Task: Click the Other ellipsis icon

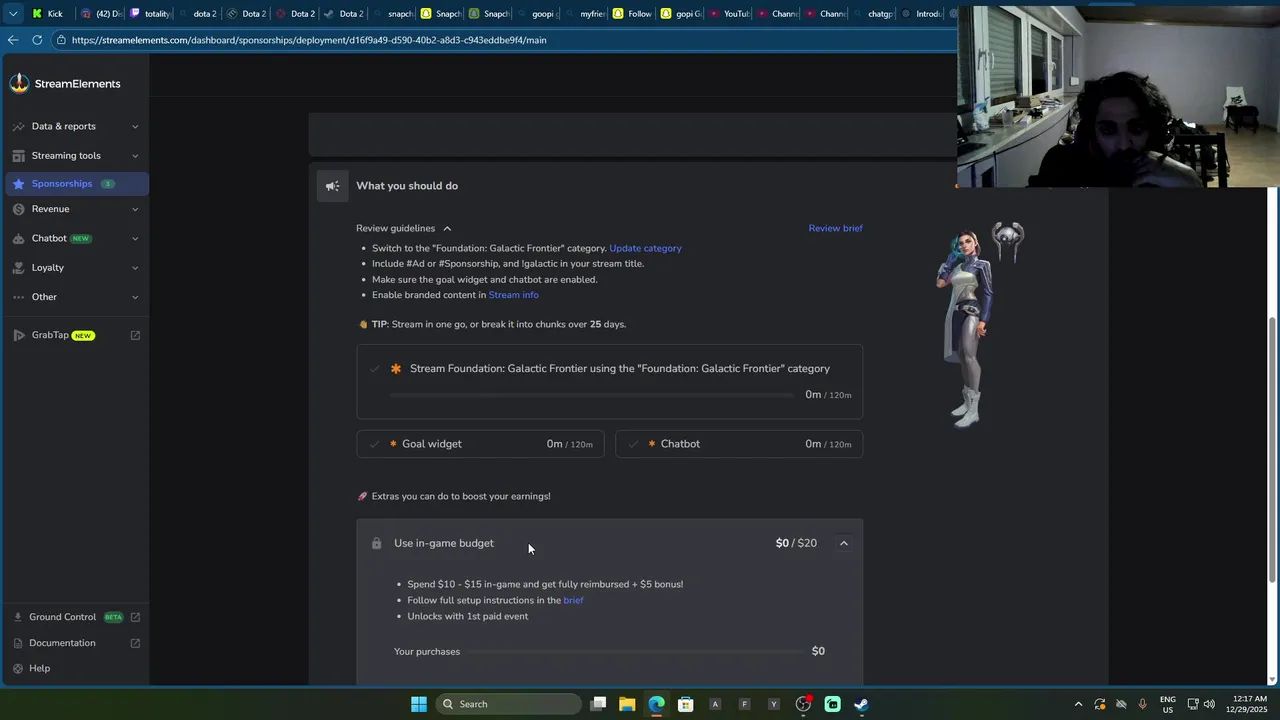Action: pyautogui.click(x=18, y=297)
